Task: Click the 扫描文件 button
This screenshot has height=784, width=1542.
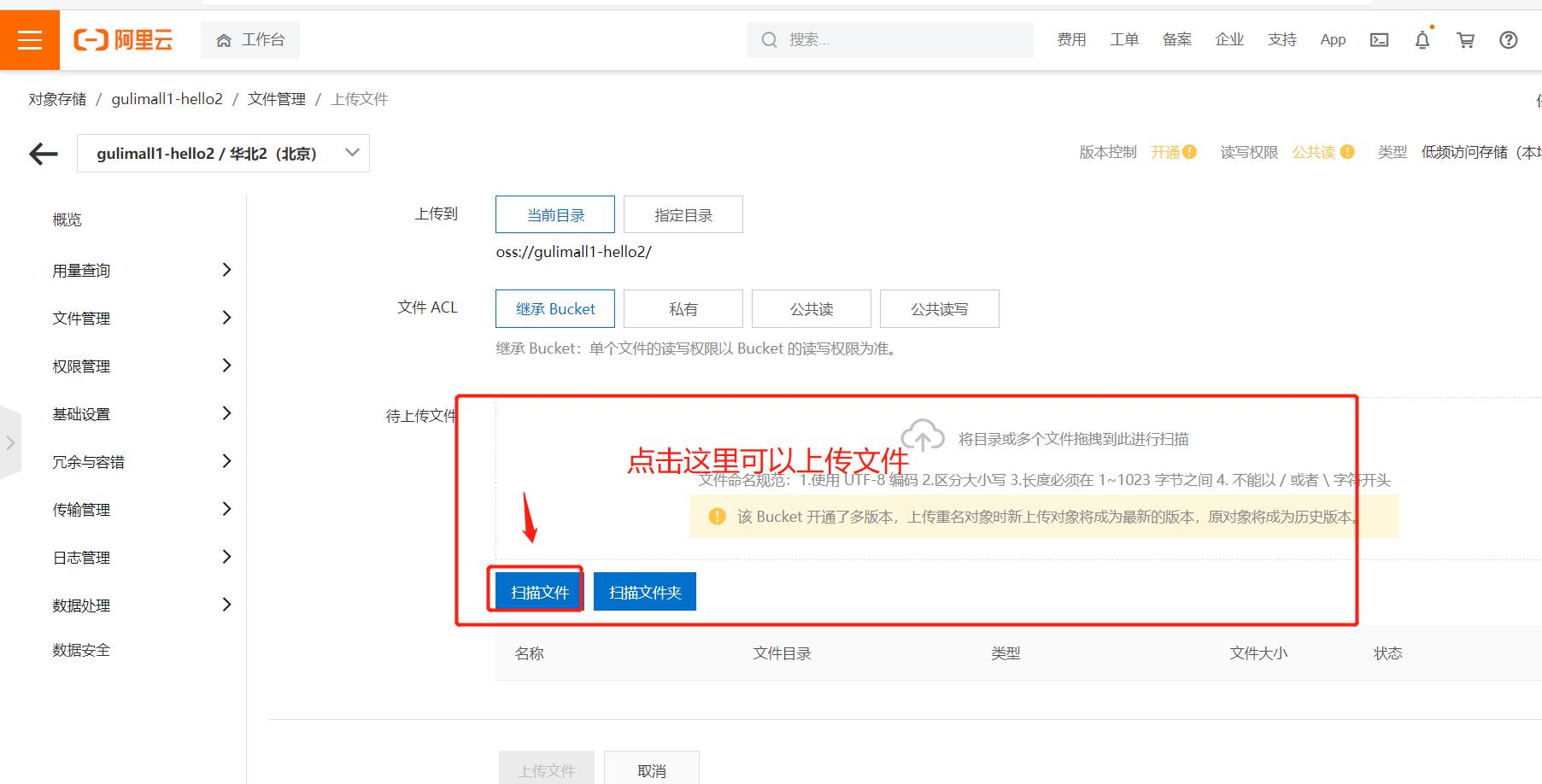Action: tap(540, 592)
